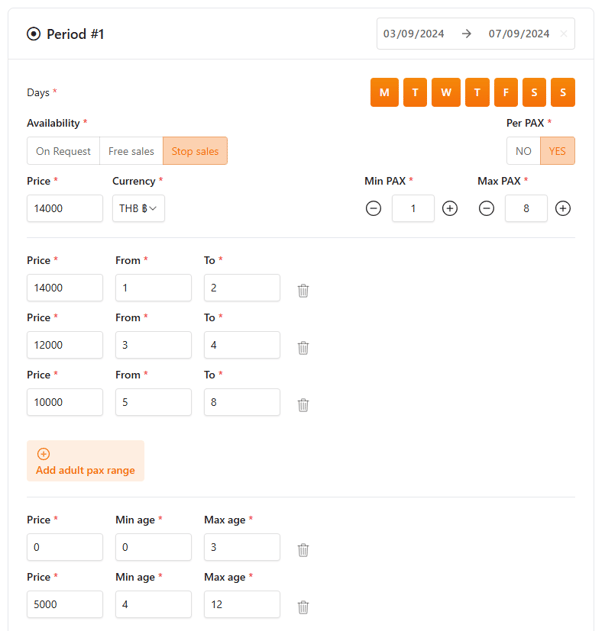Delete the 5 to 8 pax range row
Image resolution: width=605 pixels, height=631 pixels.
(303, 404)
